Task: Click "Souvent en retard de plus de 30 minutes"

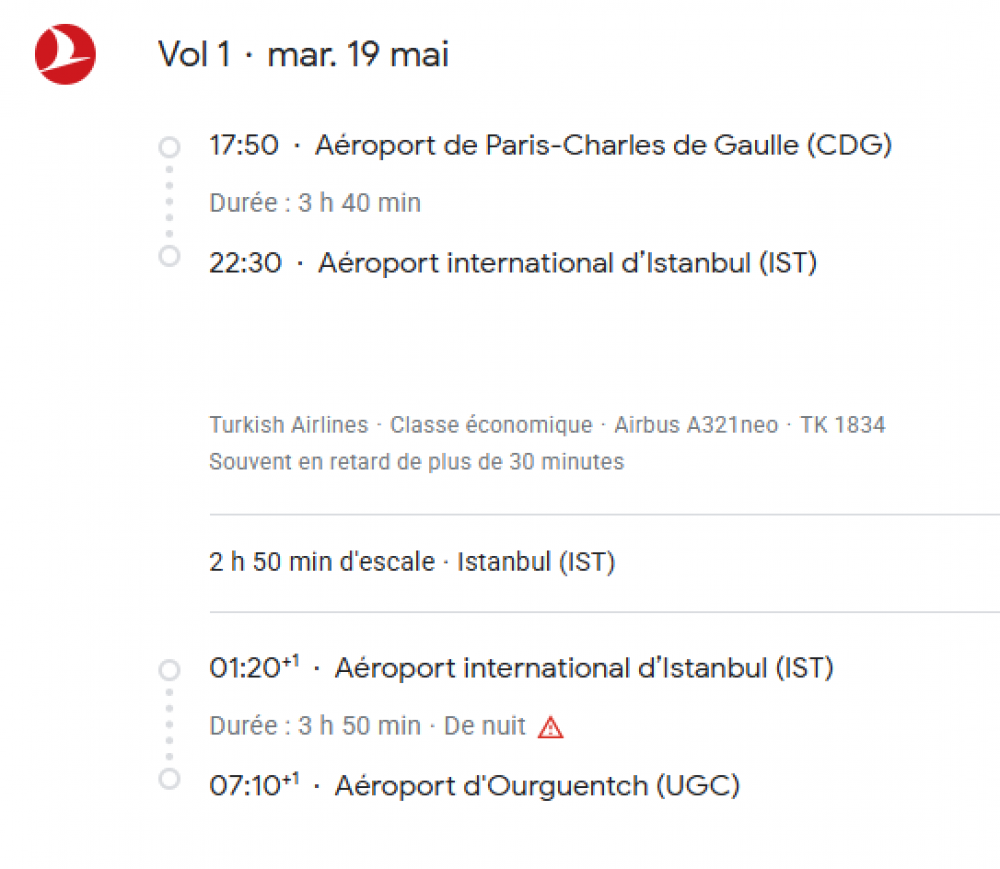Action: tap(416, 462)
